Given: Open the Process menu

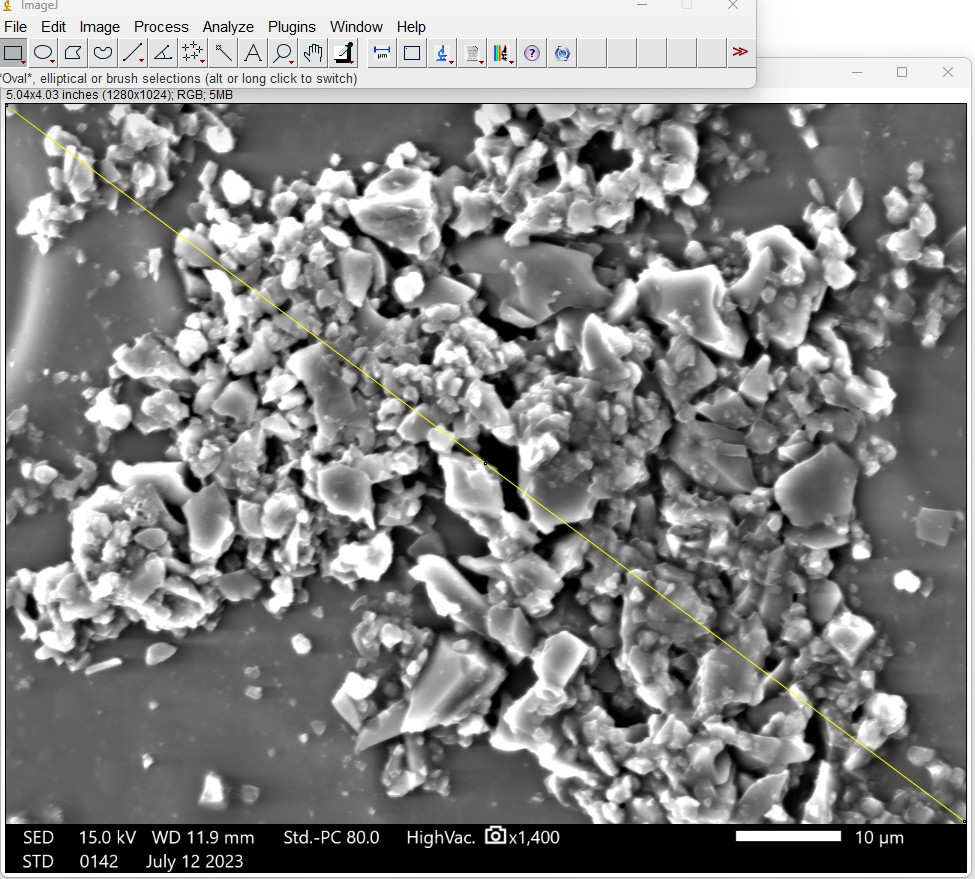Looking at the screenshot, I should pyautogui.click(x=161, y=27).
